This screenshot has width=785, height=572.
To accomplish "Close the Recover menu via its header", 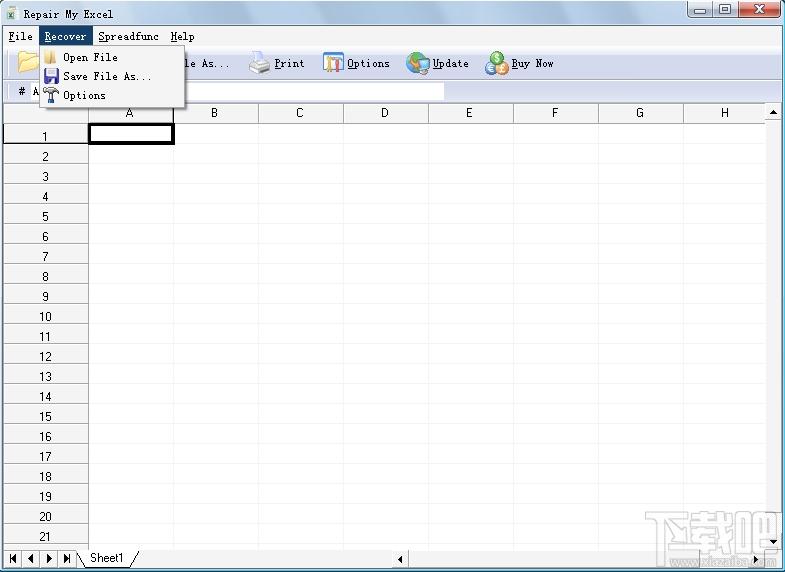I will [x=66, y=37].
